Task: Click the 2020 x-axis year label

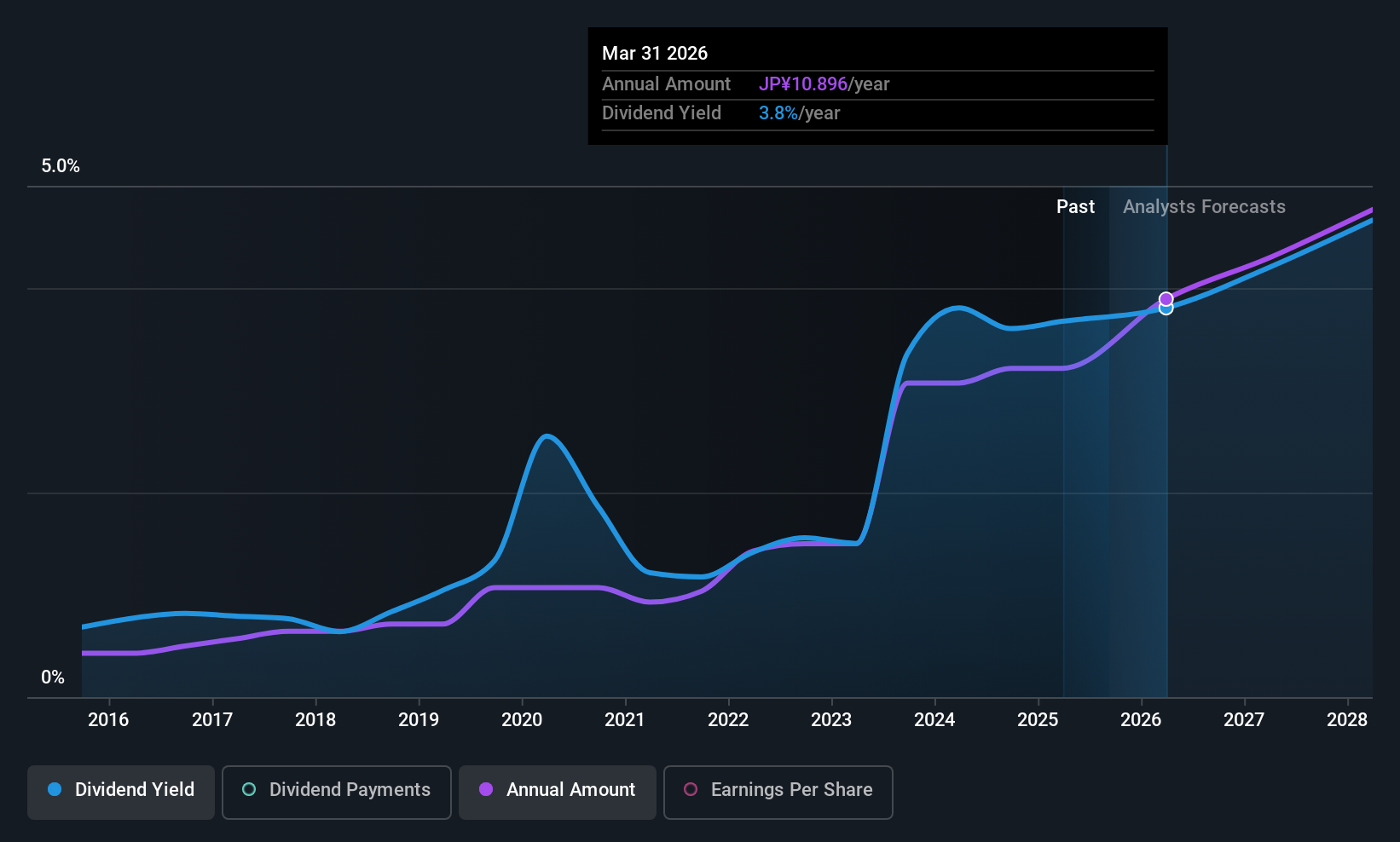Action: pos(522,720)
